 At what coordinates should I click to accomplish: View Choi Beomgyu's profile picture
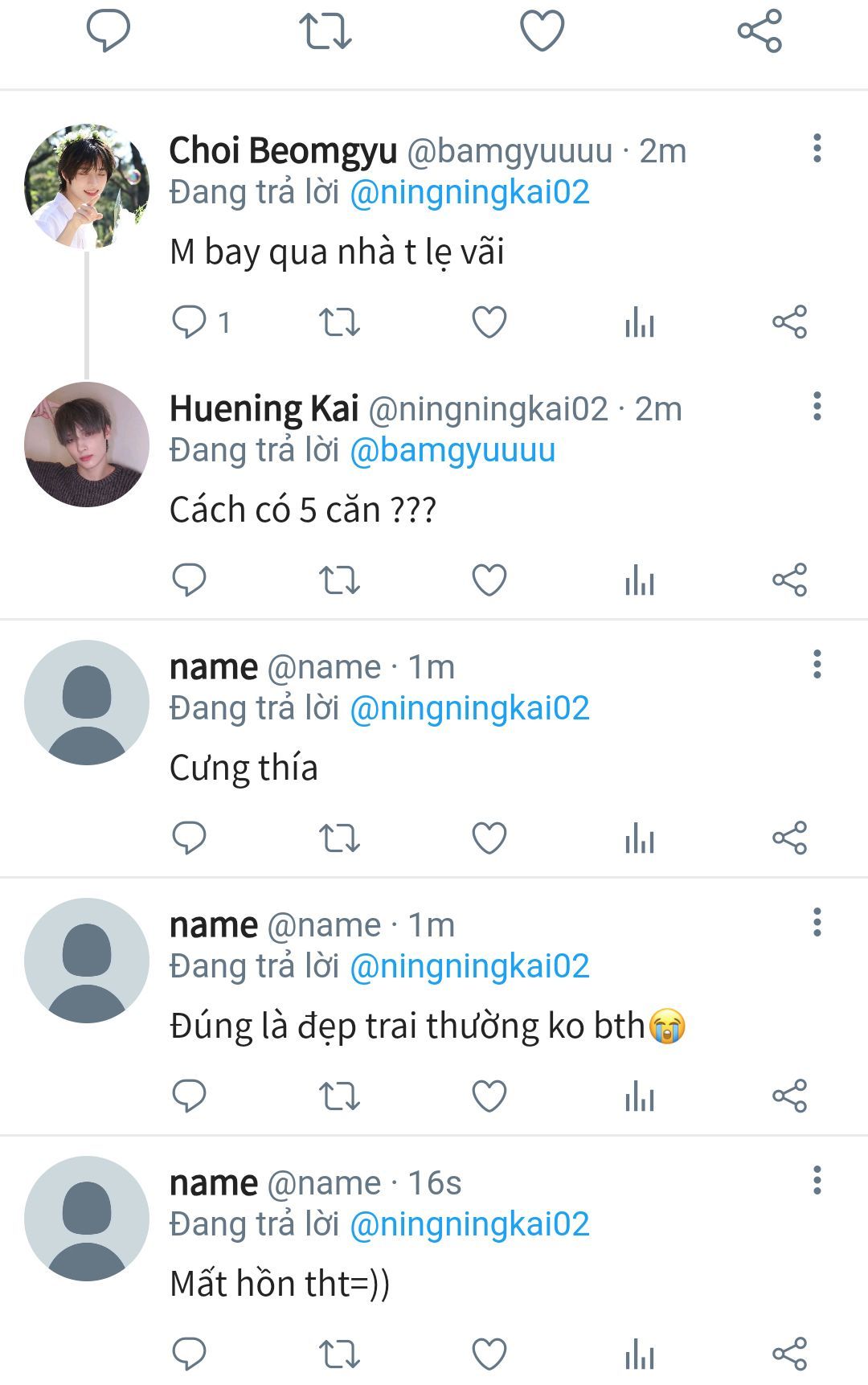tap(87, 186)
